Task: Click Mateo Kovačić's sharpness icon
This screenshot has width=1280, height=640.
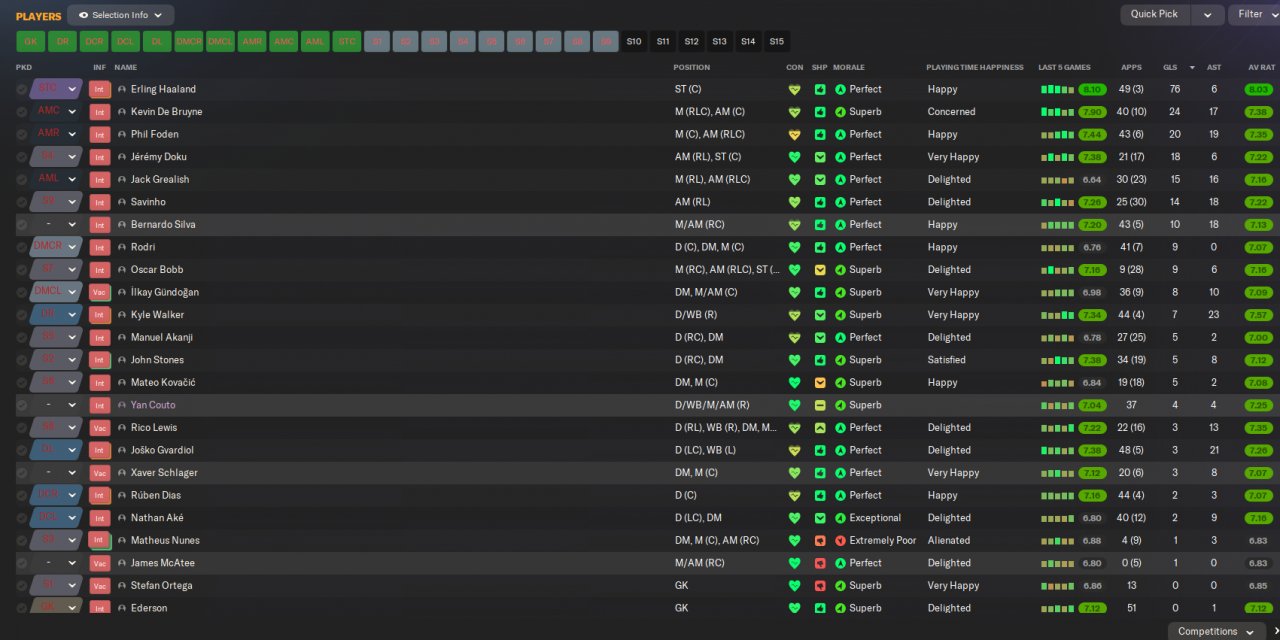Action: [x=820, y=382]
